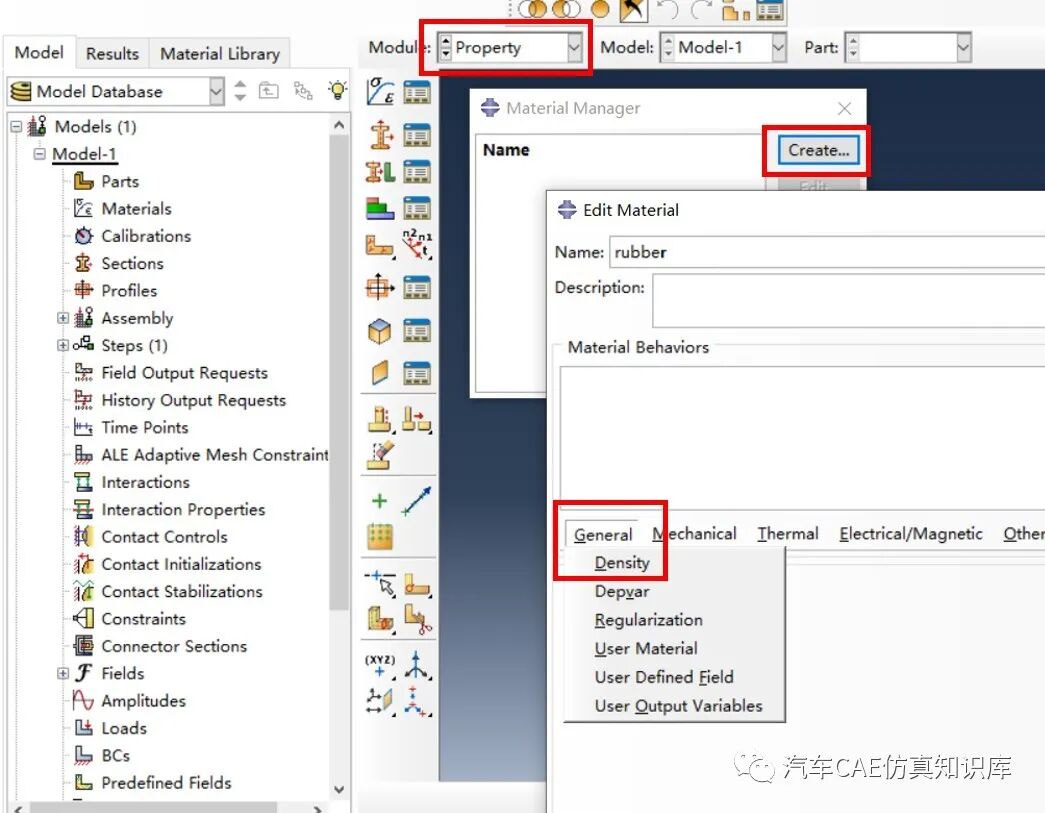Expand the Steps (1) tree node
This screenshot has height=813, width=1045.
tap(63, 345)
